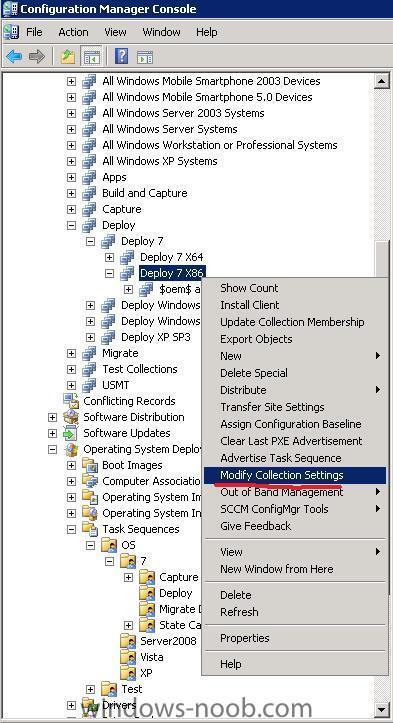Image resolution: width=393 pixels, height=723 pixels.
Task: Click the collection icon beside Migrate
Action: (x=89, y=353)
